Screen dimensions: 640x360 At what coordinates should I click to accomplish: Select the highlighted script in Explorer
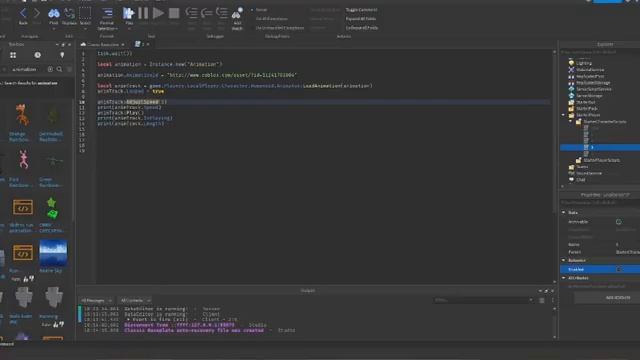(x=600, y=147)
